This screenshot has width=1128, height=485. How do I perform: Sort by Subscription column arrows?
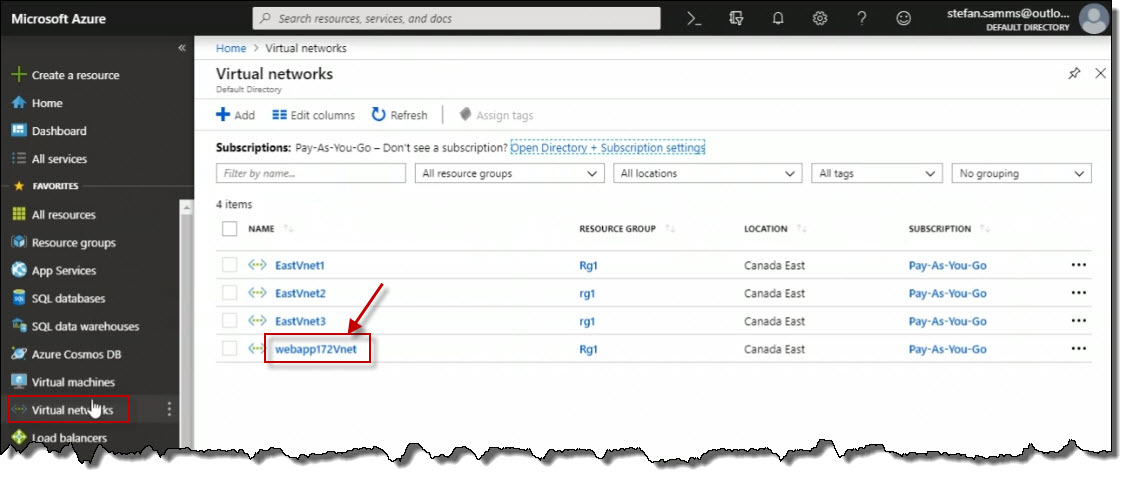point(985,229)
